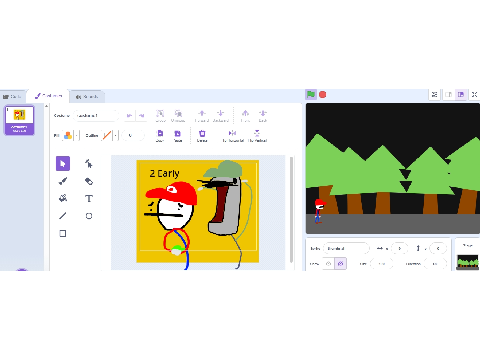
Task: Select the Circle tool
Action: 89,216
